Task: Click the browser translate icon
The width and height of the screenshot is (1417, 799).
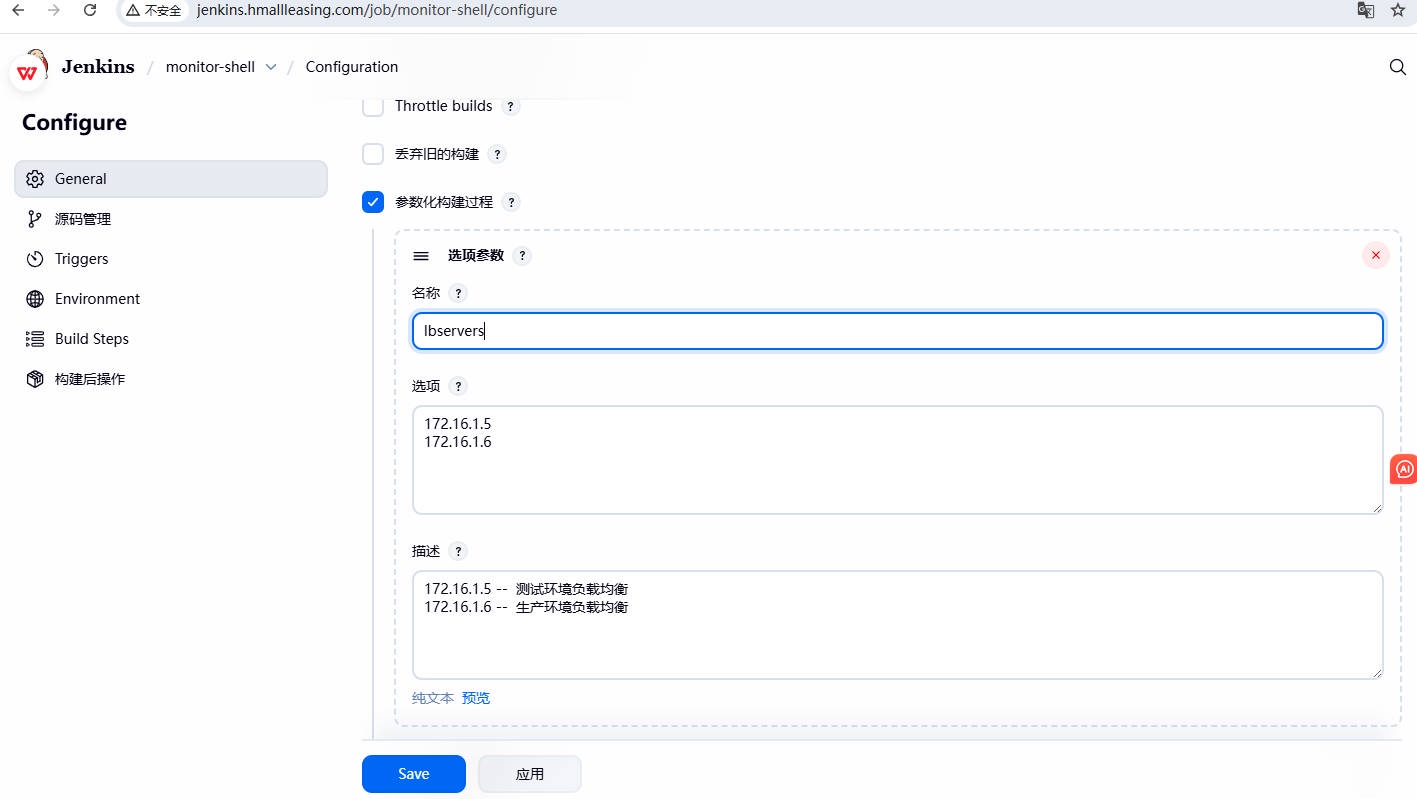Action: (x=1365, y=10)
